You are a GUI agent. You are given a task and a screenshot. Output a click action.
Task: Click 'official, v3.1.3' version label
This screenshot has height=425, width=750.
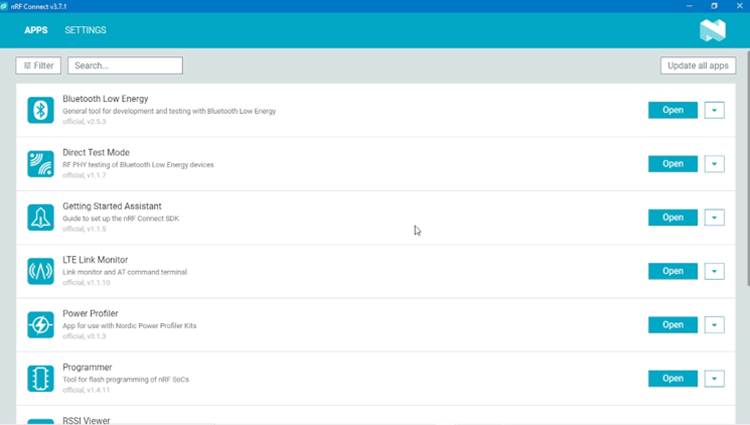(x=84, y=336)
